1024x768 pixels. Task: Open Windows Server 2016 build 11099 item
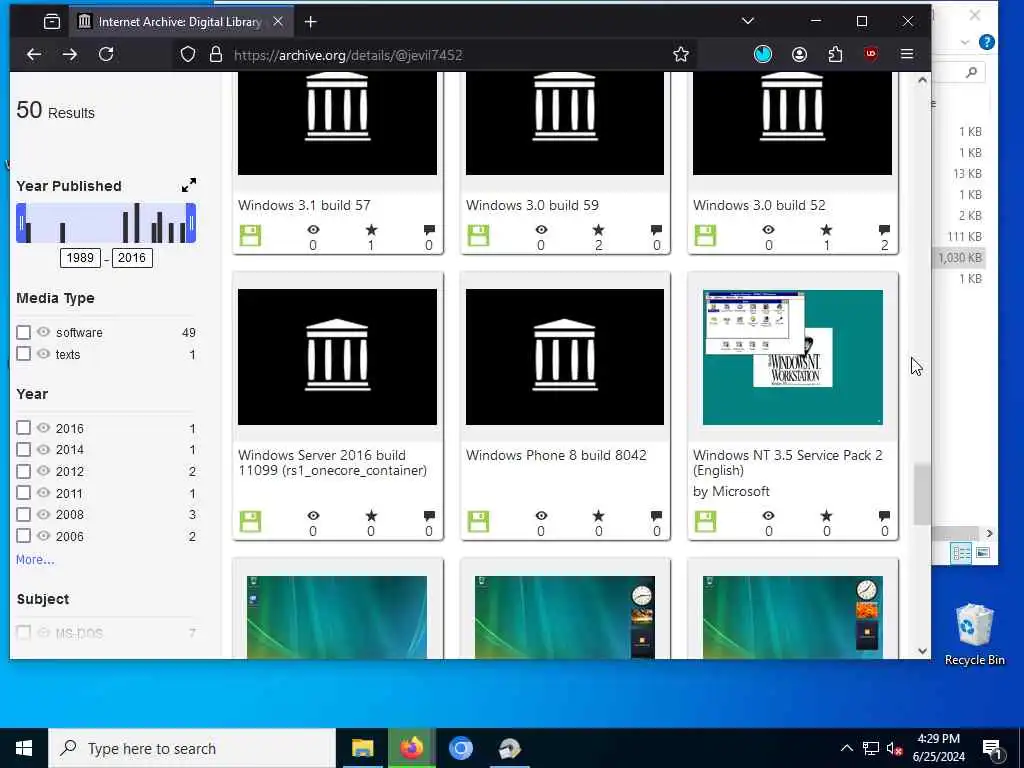coord(332,462)
